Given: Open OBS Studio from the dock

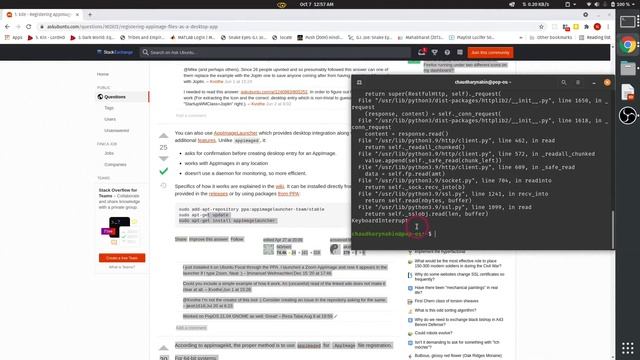Looking at the screenshot, I should (x=628, y=116).
